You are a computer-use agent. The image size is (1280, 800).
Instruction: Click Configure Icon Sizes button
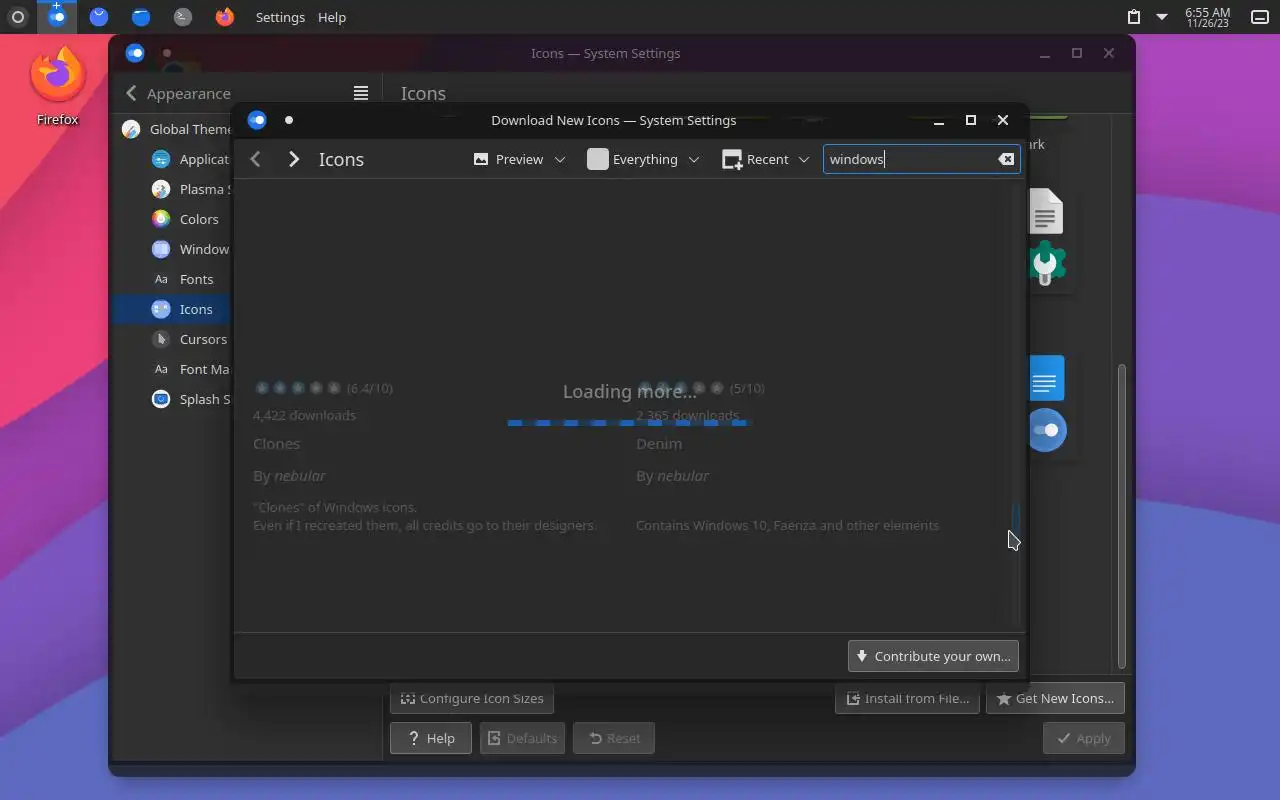click(472, 698)
